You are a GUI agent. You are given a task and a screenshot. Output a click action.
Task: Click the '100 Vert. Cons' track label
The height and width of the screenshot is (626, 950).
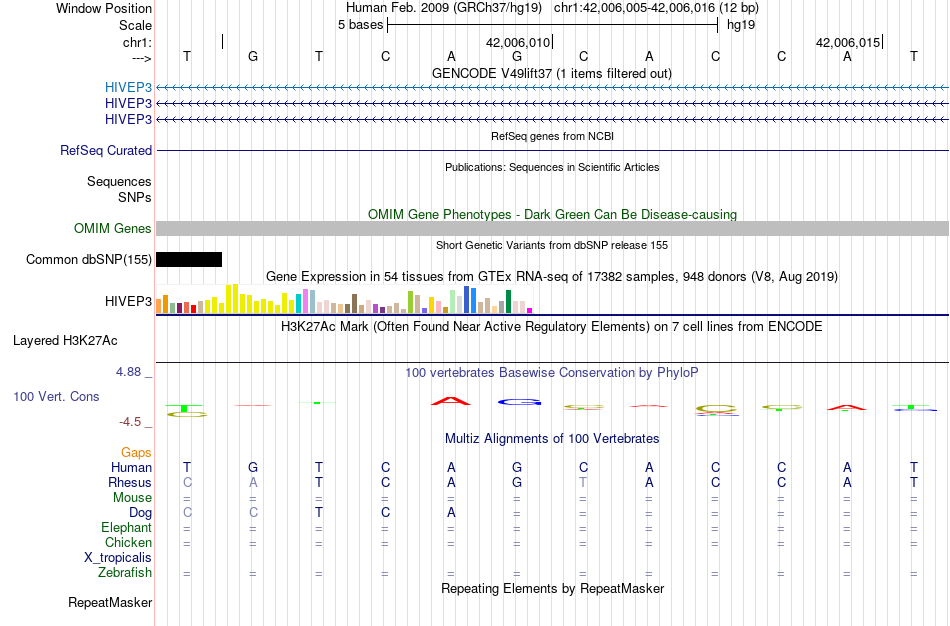(x=56, y=396)
